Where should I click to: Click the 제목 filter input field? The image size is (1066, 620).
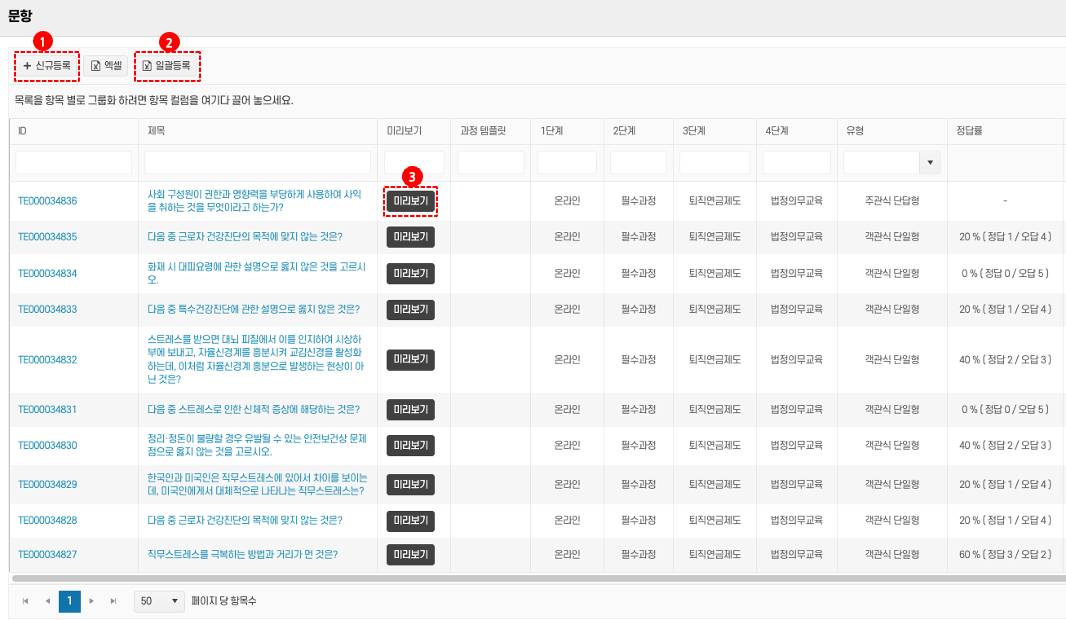coord(259,162)
